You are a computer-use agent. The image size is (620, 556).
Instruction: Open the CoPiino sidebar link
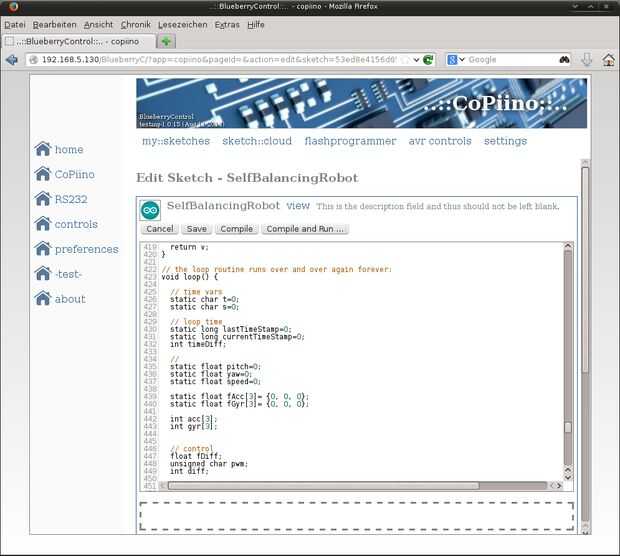pos(75,174)
